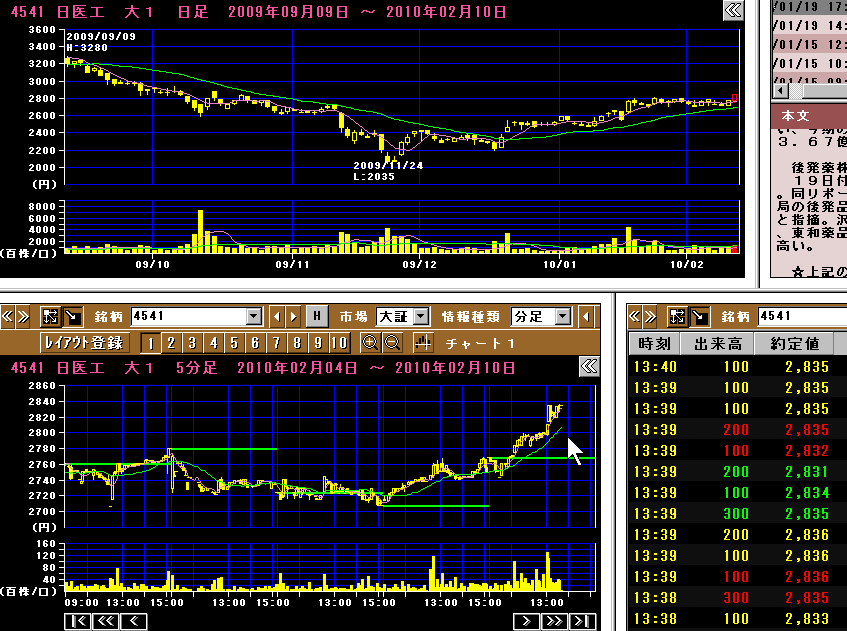Click the H button beside stock code
The height and width of the screenshot is (631, 847).
pos(315,317)
